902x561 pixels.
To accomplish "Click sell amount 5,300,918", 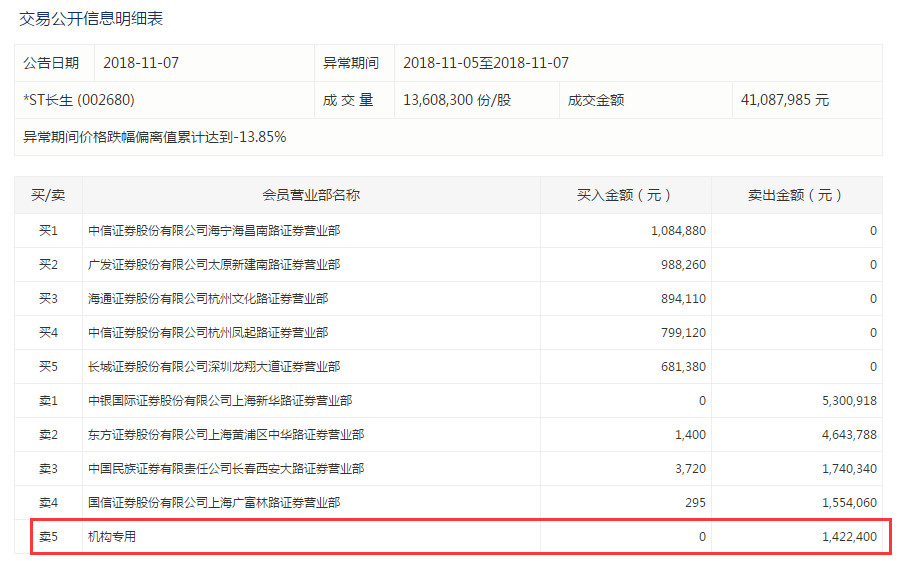I will point(849,400).
